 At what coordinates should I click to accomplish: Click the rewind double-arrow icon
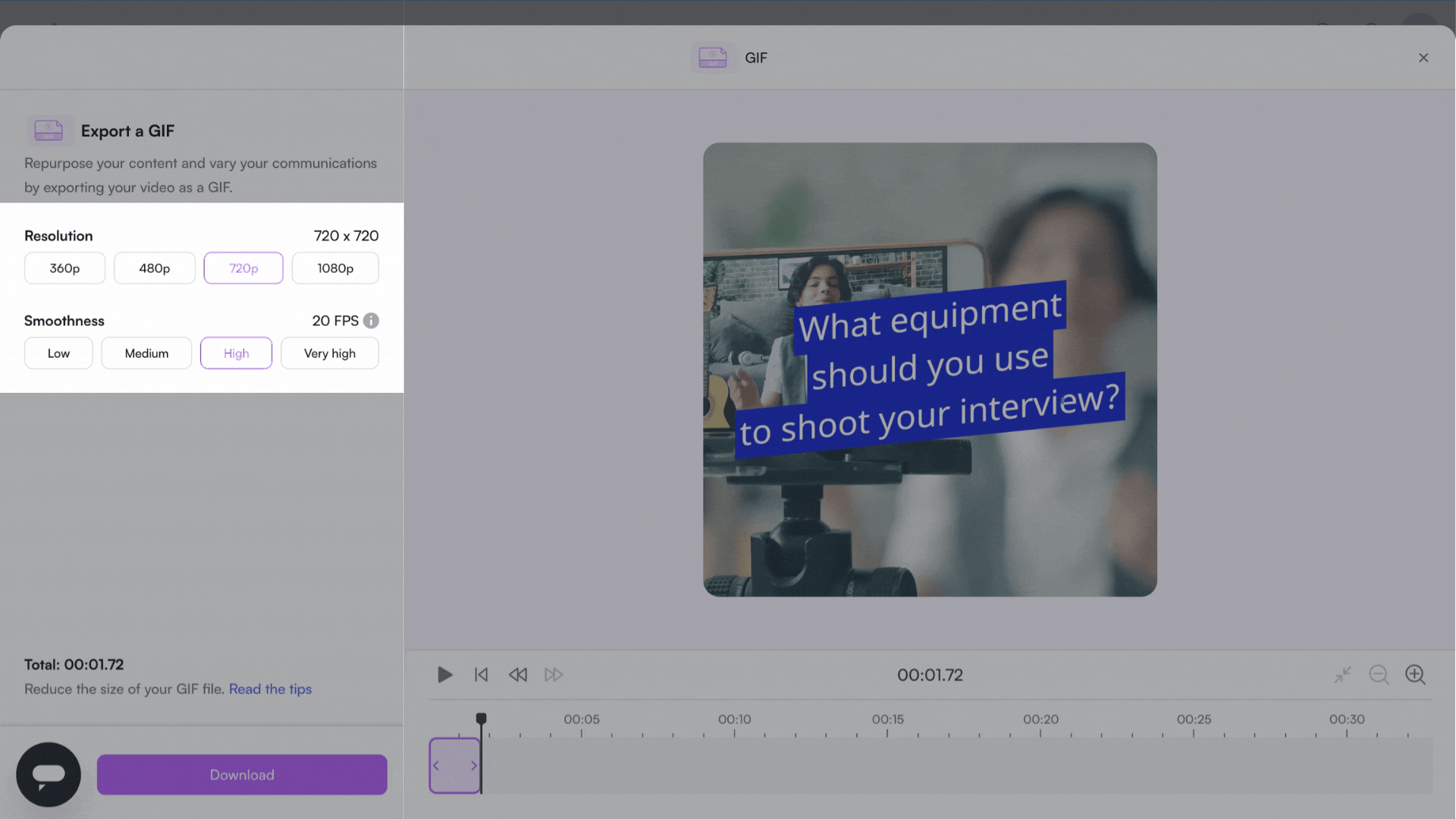(518, 674)
